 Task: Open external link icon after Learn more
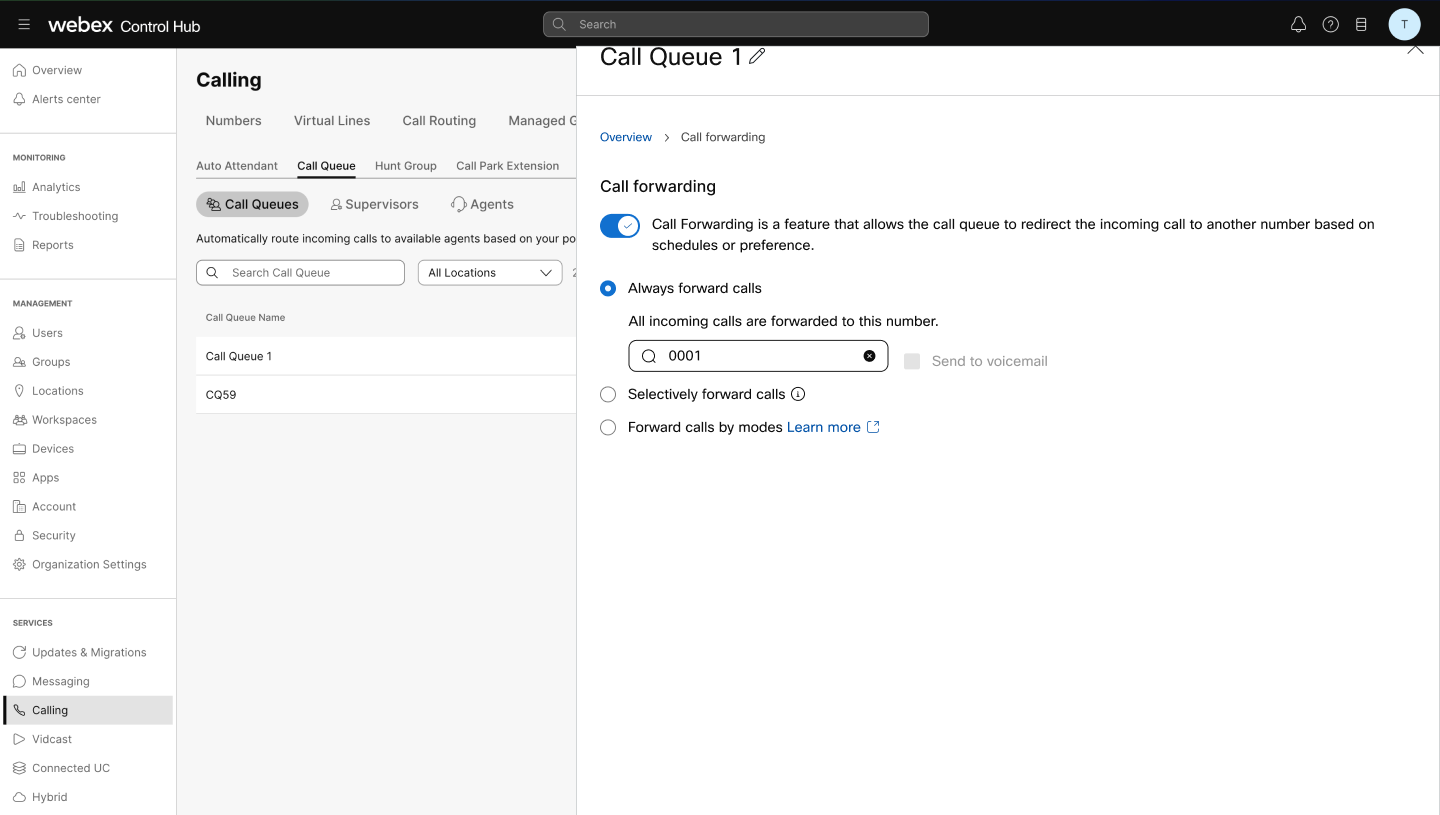[x=873, y=427]
